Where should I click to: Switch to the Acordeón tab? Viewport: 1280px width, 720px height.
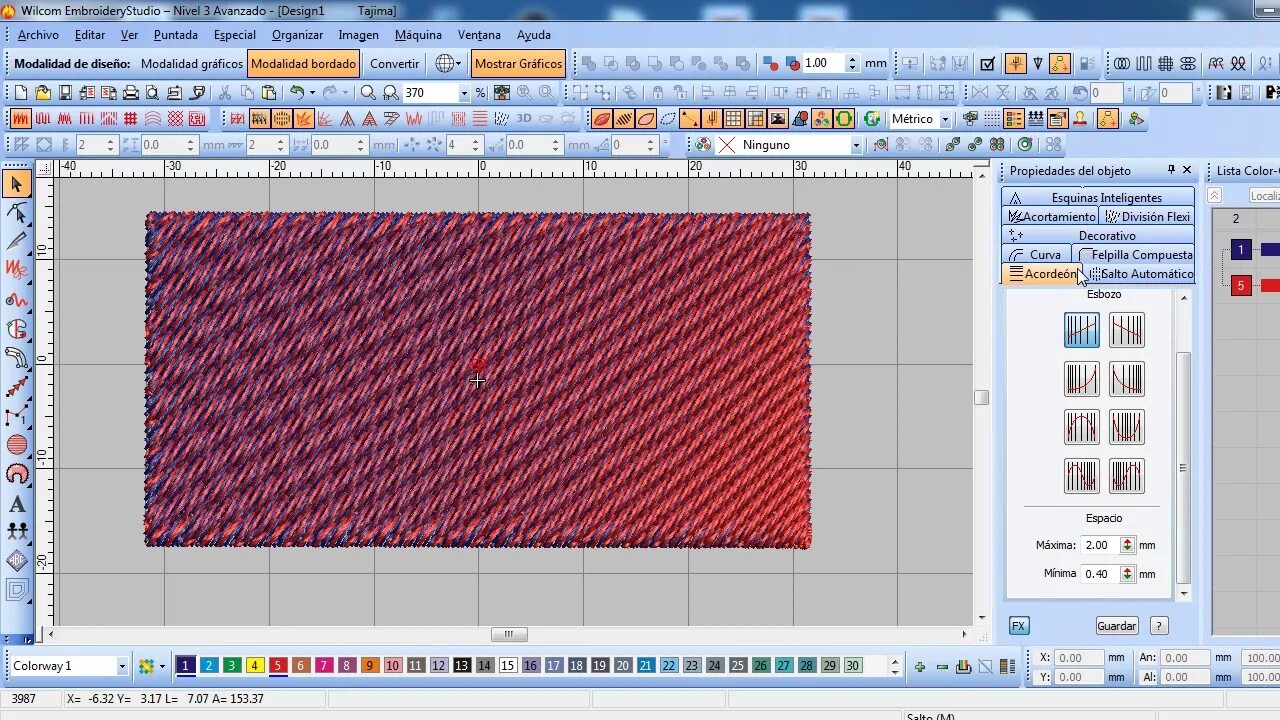pyautogui.click(x=1041, y=274)
